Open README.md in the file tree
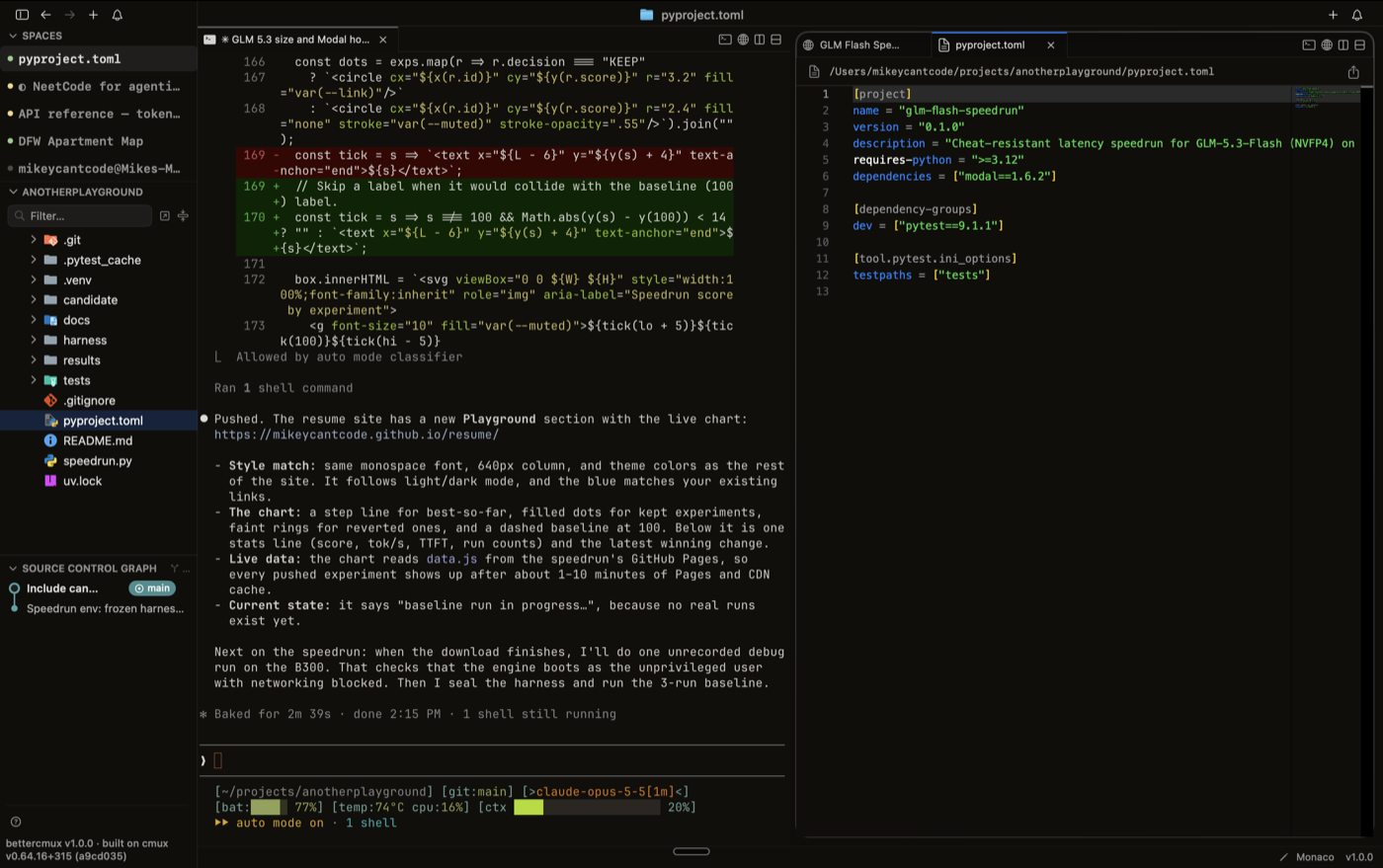The image size is (1383, 868). click(99, 440)
